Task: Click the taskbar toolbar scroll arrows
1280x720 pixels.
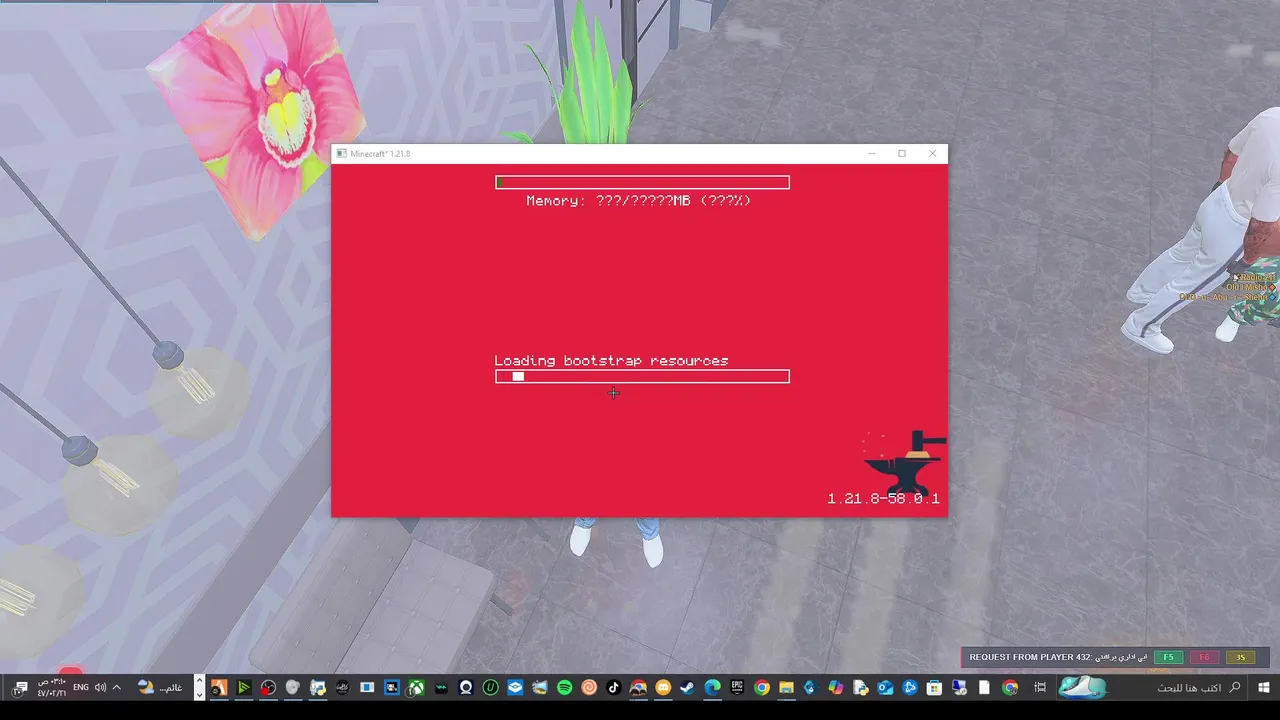Action: pyautogui.click(x=199, y=688)
